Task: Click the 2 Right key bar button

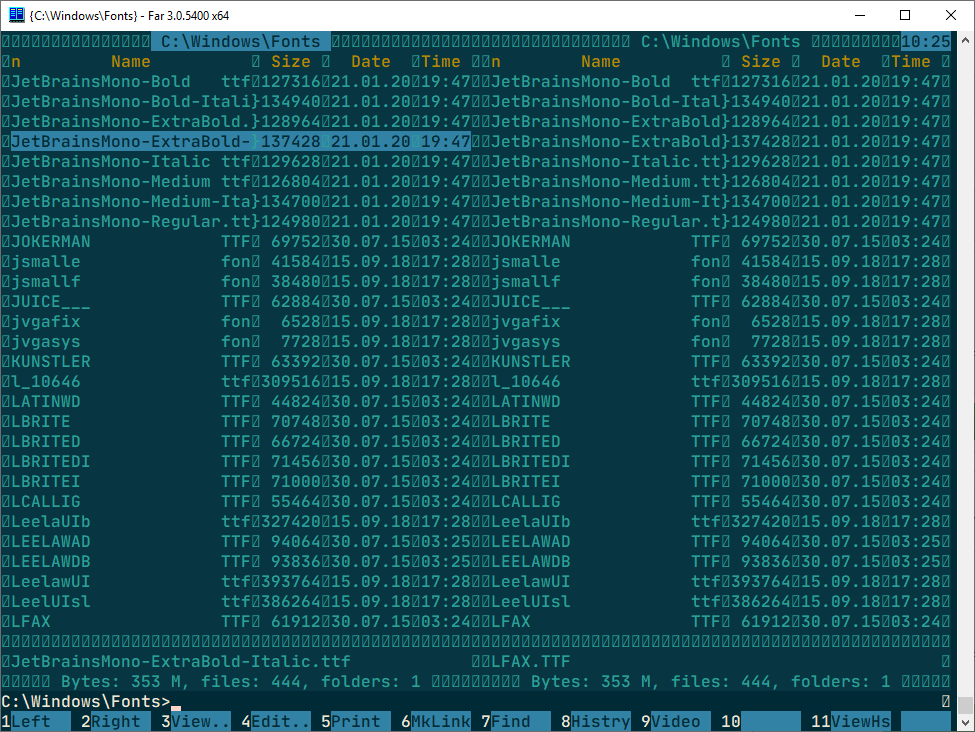Action: (x=115, y=721)
